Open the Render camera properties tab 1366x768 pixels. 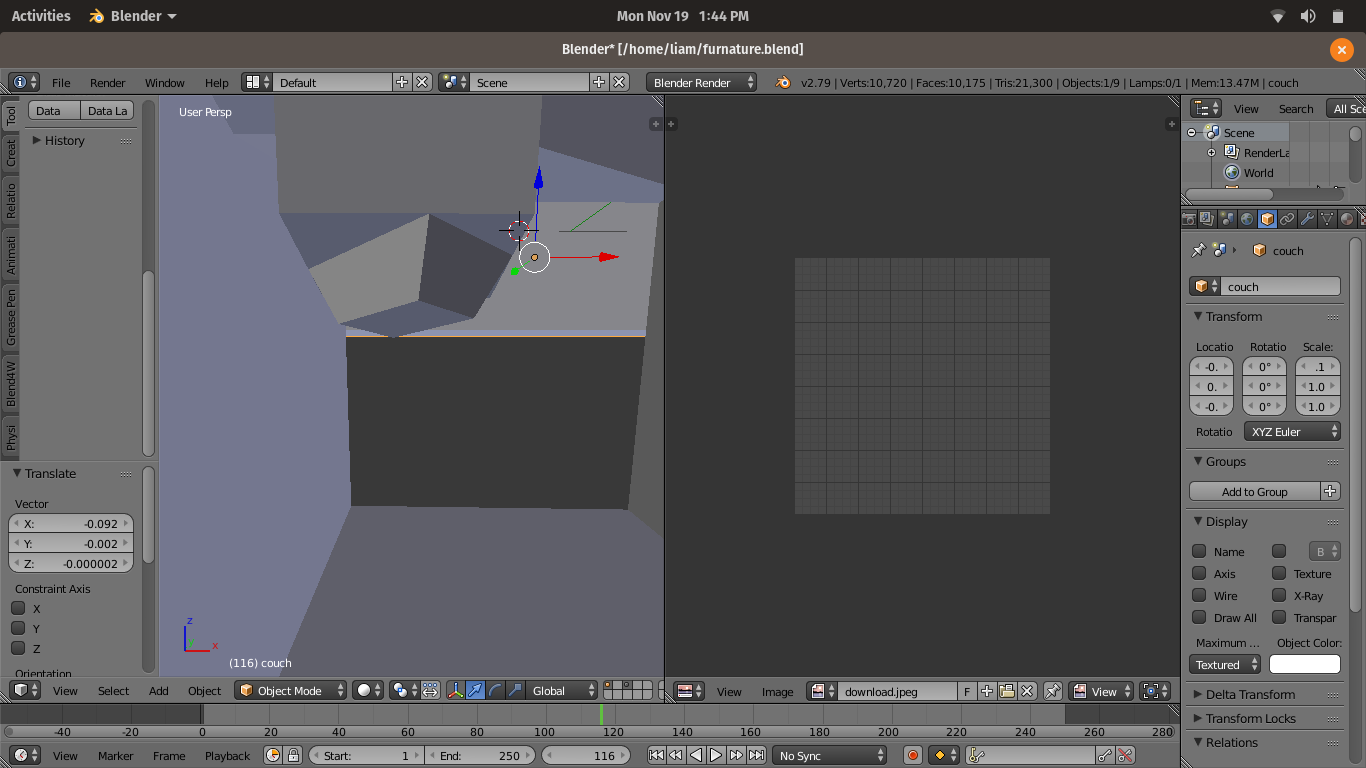1189,219
